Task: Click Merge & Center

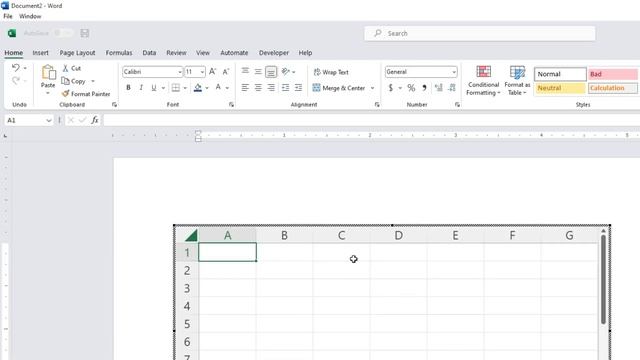Action: click(339, 88)
